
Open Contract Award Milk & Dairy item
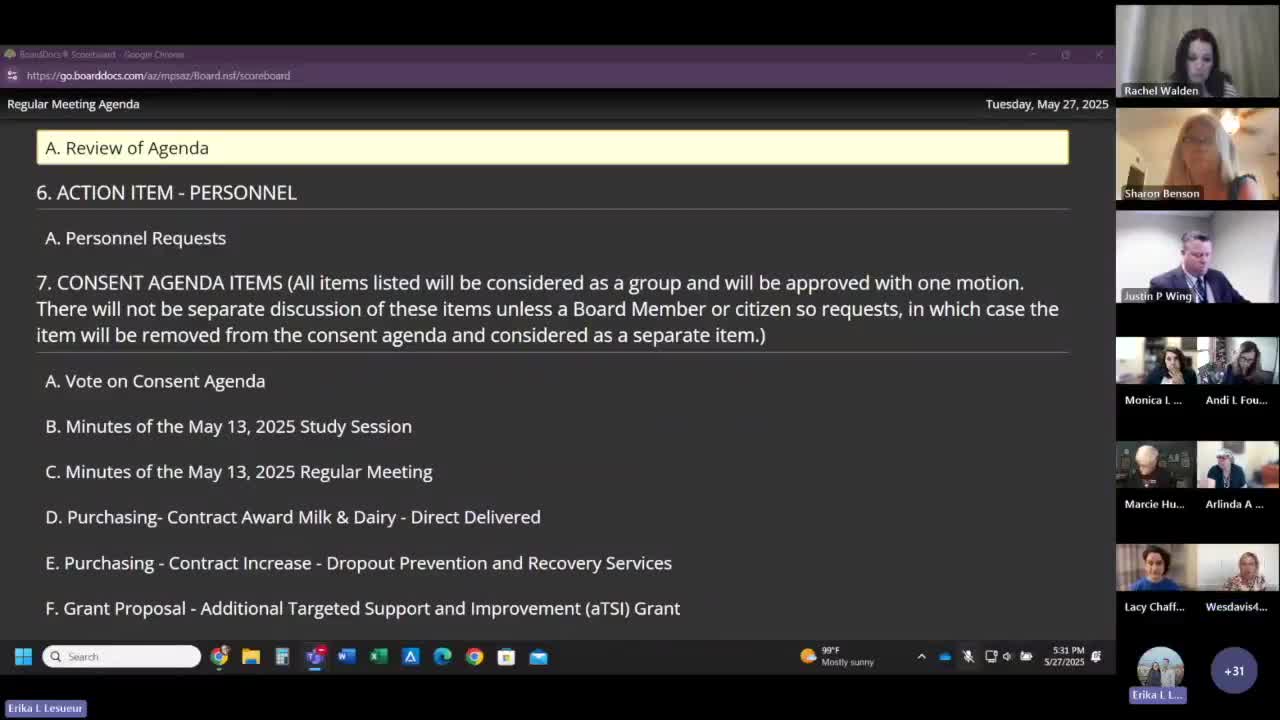[x=293, y=517]
